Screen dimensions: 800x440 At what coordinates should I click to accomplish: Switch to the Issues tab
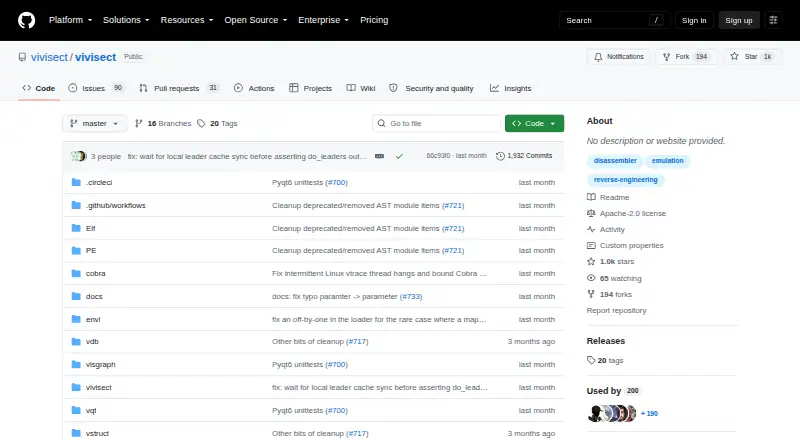(x=96, y=88)
